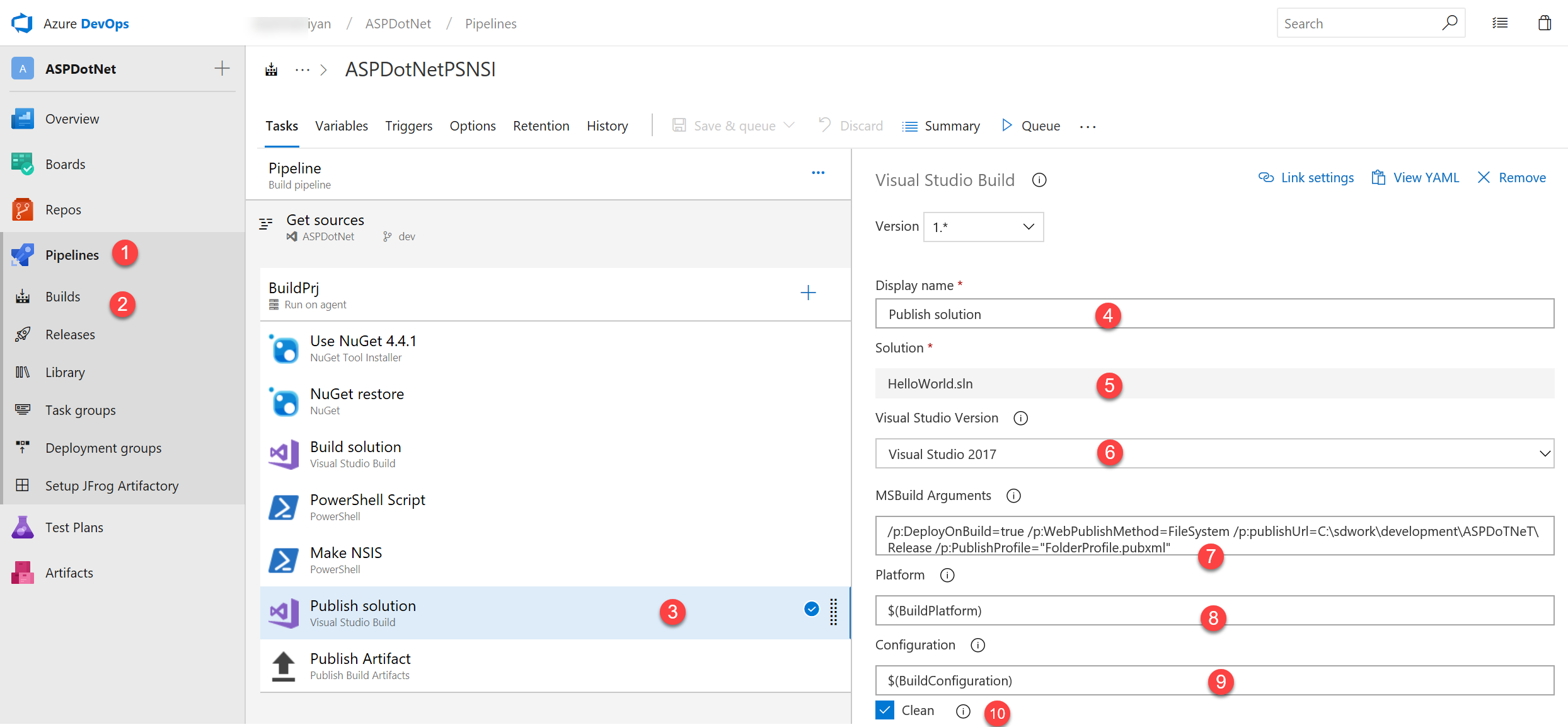The image size is (1568, 727).
Task: Open the work items list icon in header
Action: (1500, 23)
